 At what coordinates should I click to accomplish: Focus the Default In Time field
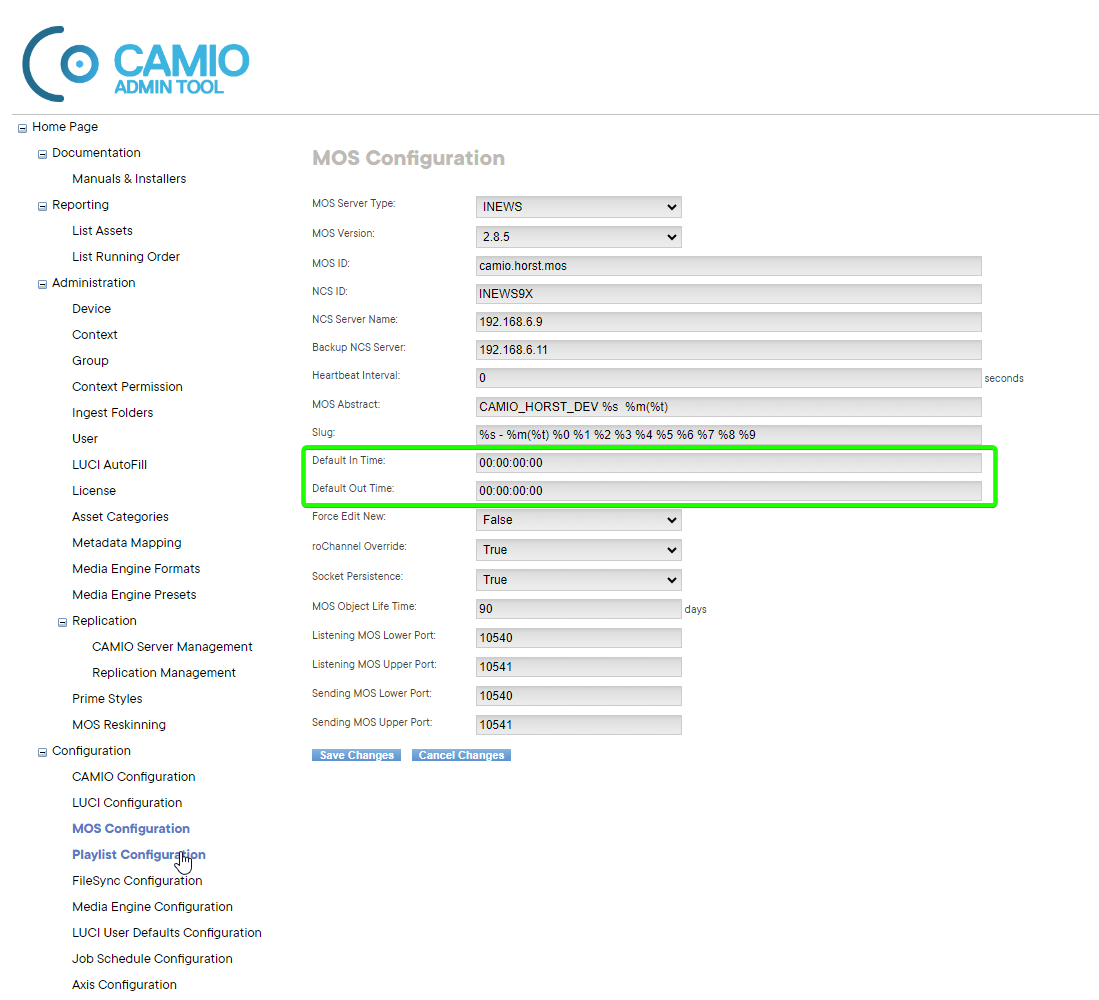coord(728,463)
